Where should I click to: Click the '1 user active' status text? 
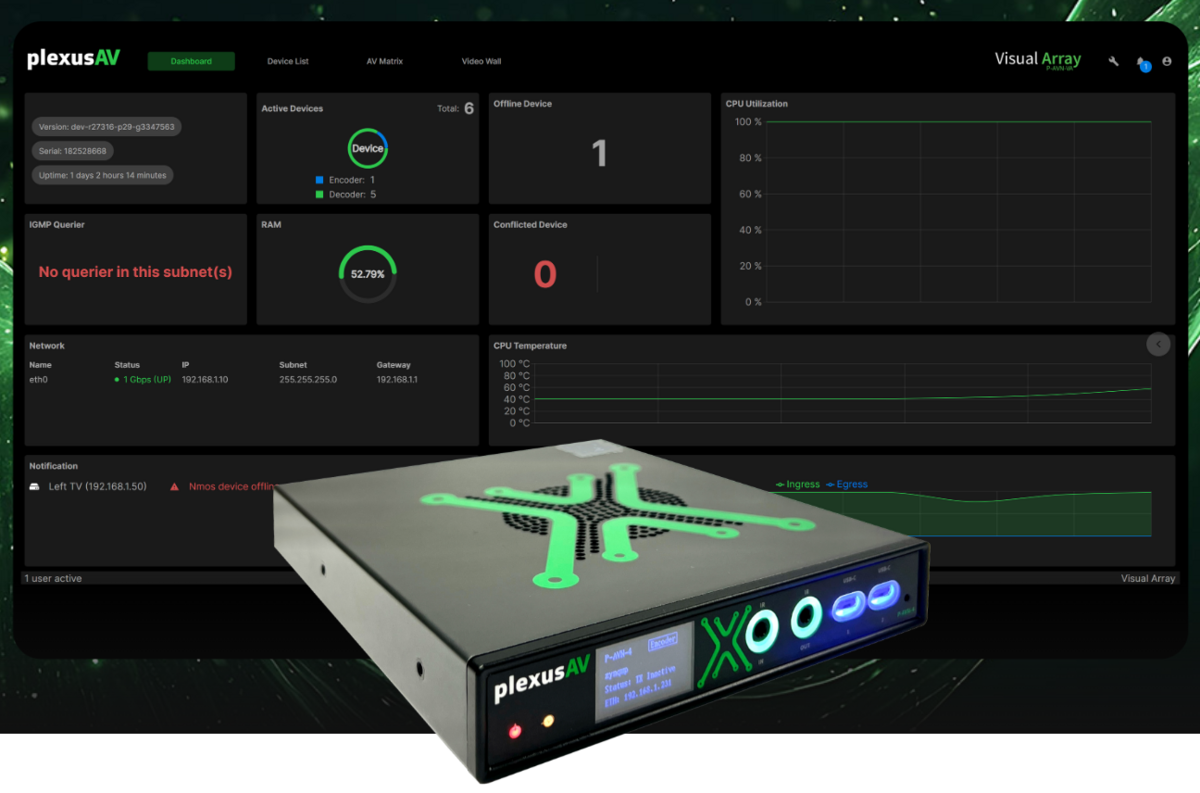coord(54,579)
